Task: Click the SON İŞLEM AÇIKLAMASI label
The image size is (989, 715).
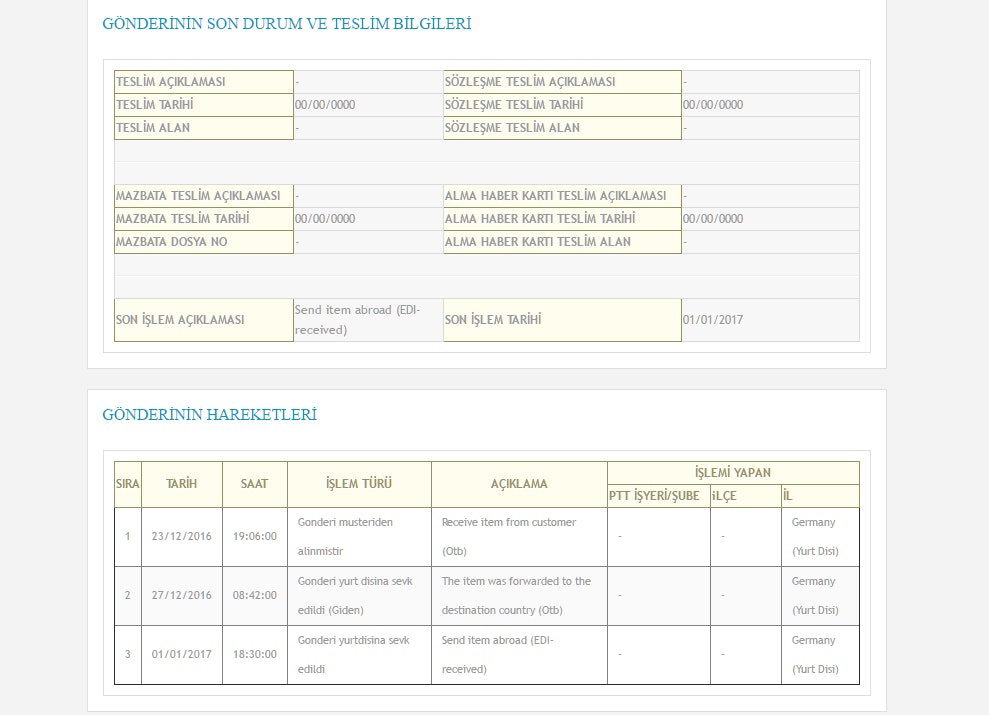Action: (204, 320)
